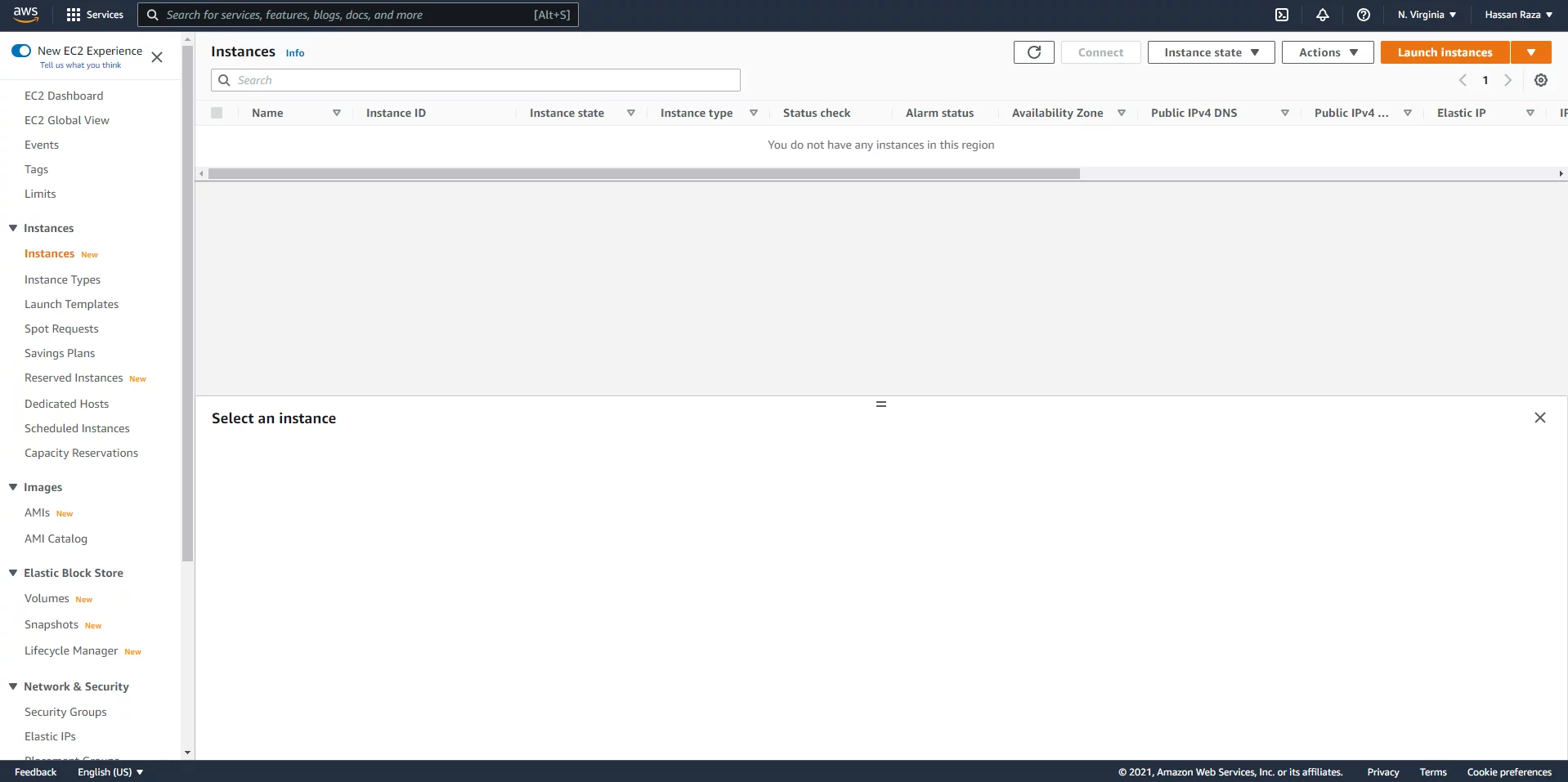Click the Launch instances button
Viewport: 1568px width, 782px height.
point(1445,52)
